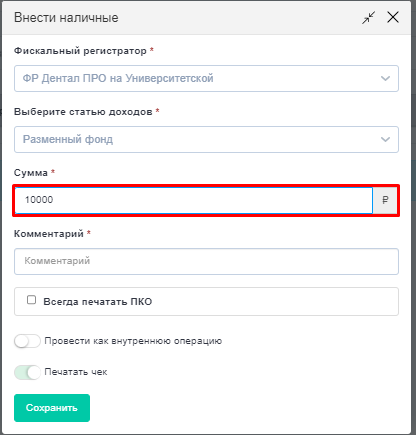Screen dimensions: 416x435
Task: Click the Сохранить button
Action: click(x=52, y=408)
